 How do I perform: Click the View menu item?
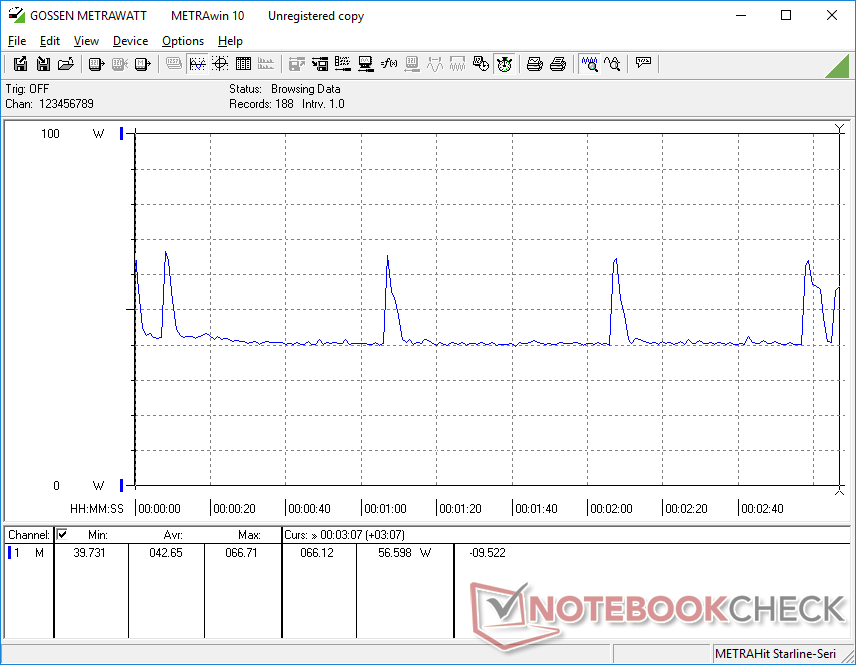86,41
